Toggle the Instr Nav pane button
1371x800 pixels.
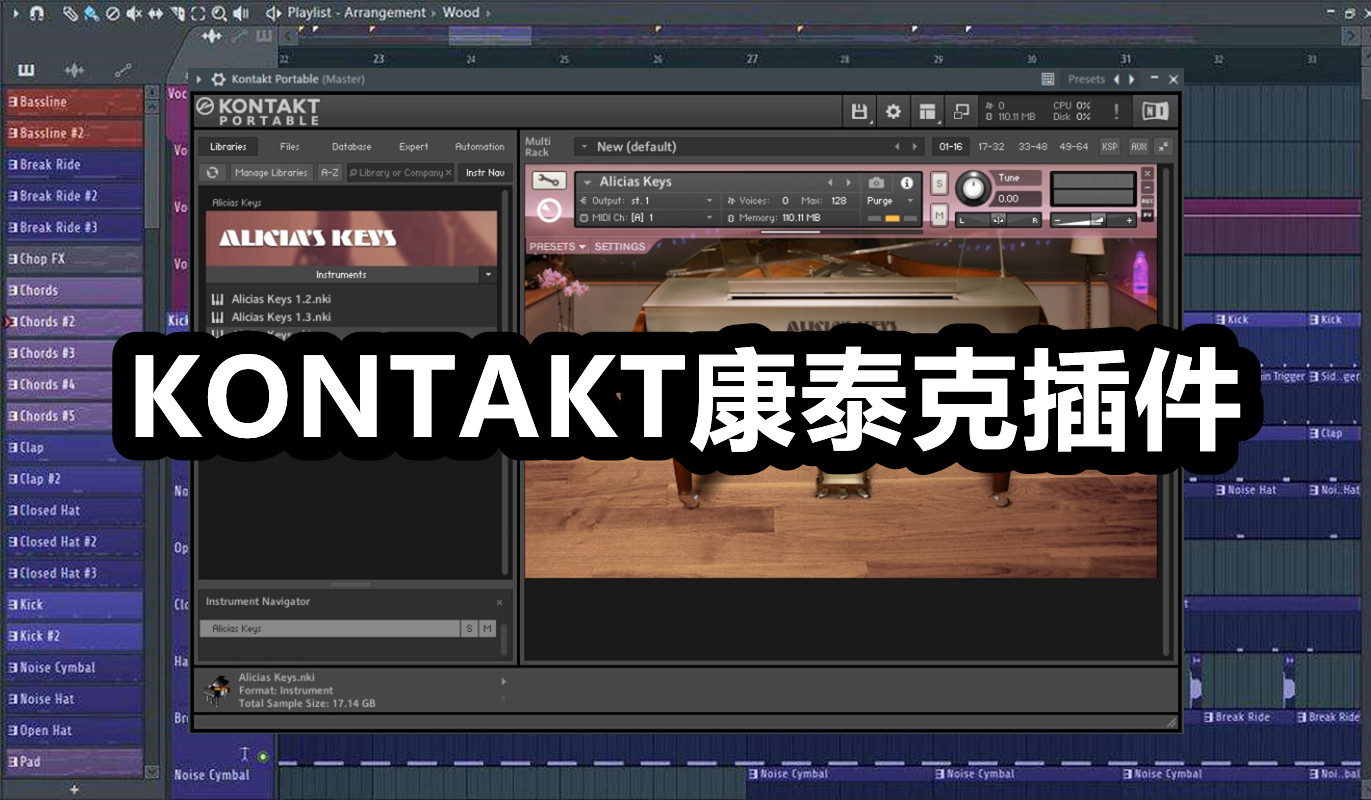tap(485, 173)
